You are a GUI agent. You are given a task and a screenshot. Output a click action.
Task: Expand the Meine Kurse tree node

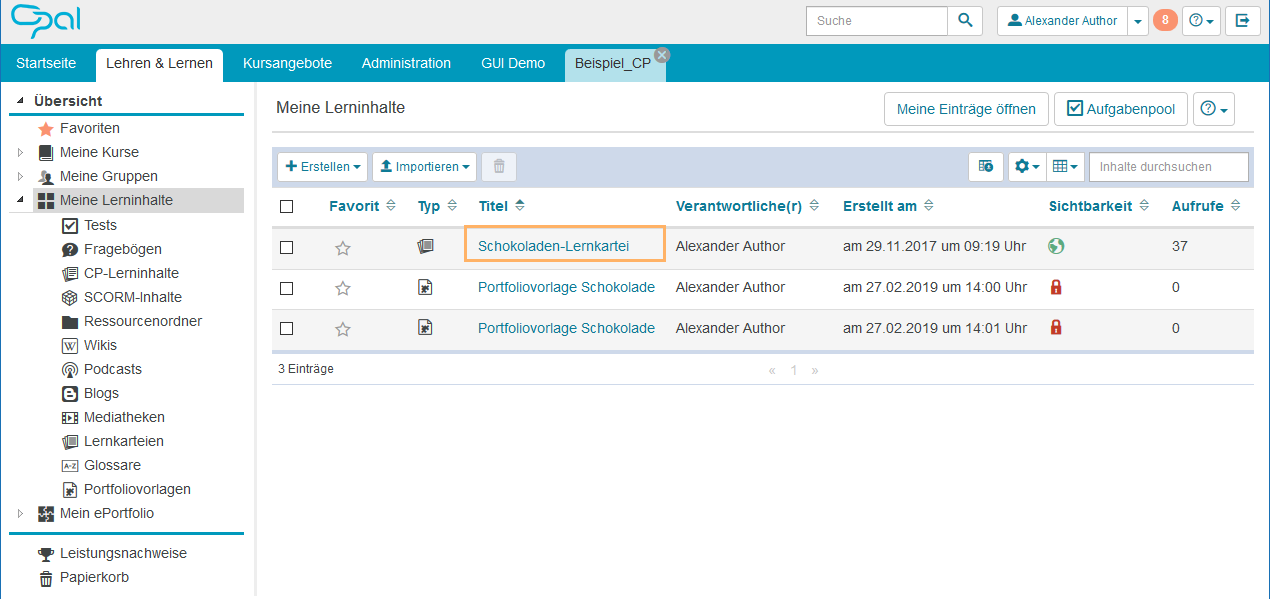point(20,153)
